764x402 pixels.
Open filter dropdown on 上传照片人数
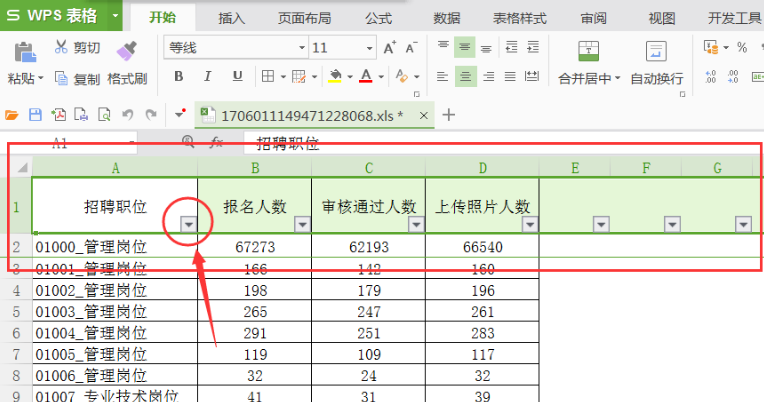pyautogui.click(x=530, y=225)
